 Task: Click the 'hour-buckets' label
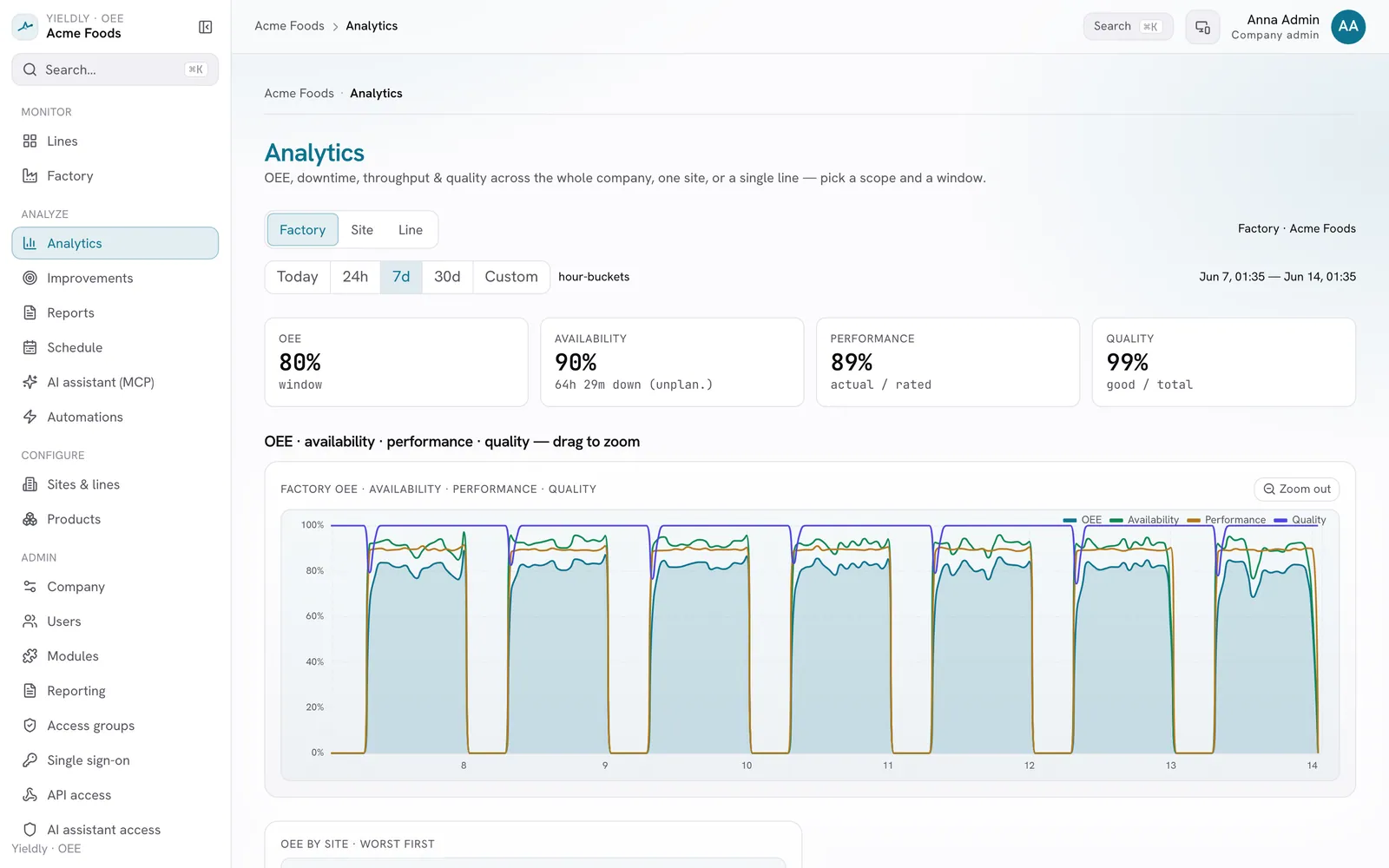594,277
